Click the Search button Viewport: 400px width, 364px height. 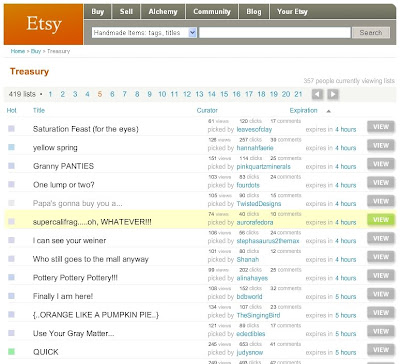click(x=371, y=33)
